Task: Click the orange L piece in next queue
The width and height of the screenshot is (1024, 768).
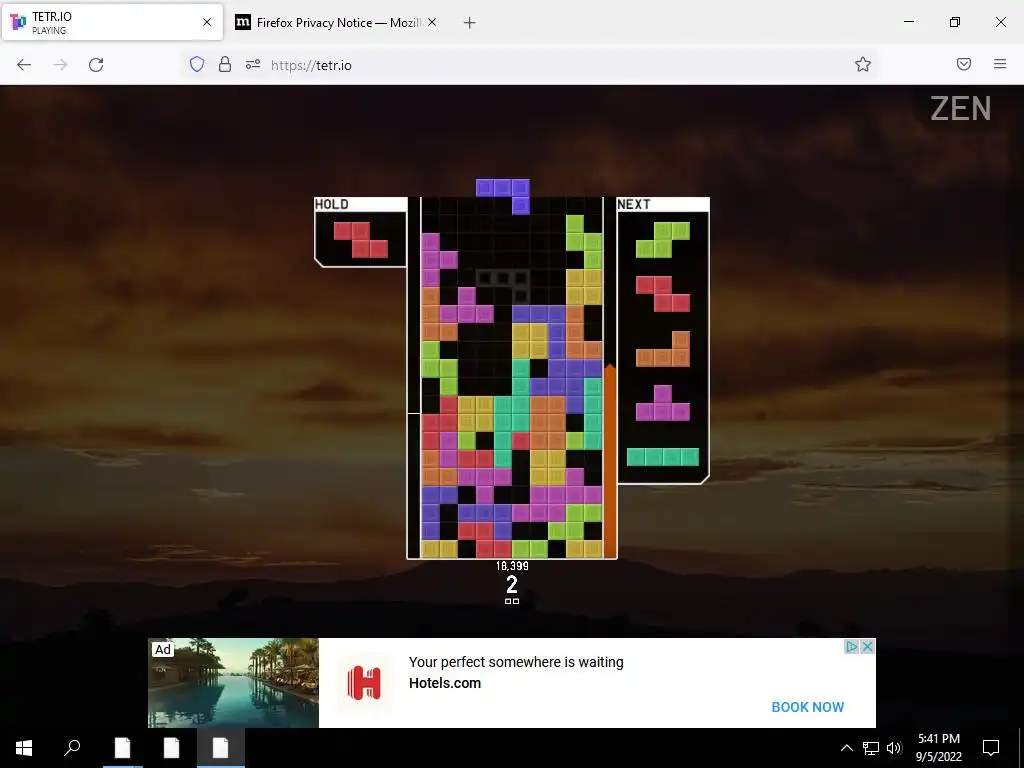Action: (663, 349)
